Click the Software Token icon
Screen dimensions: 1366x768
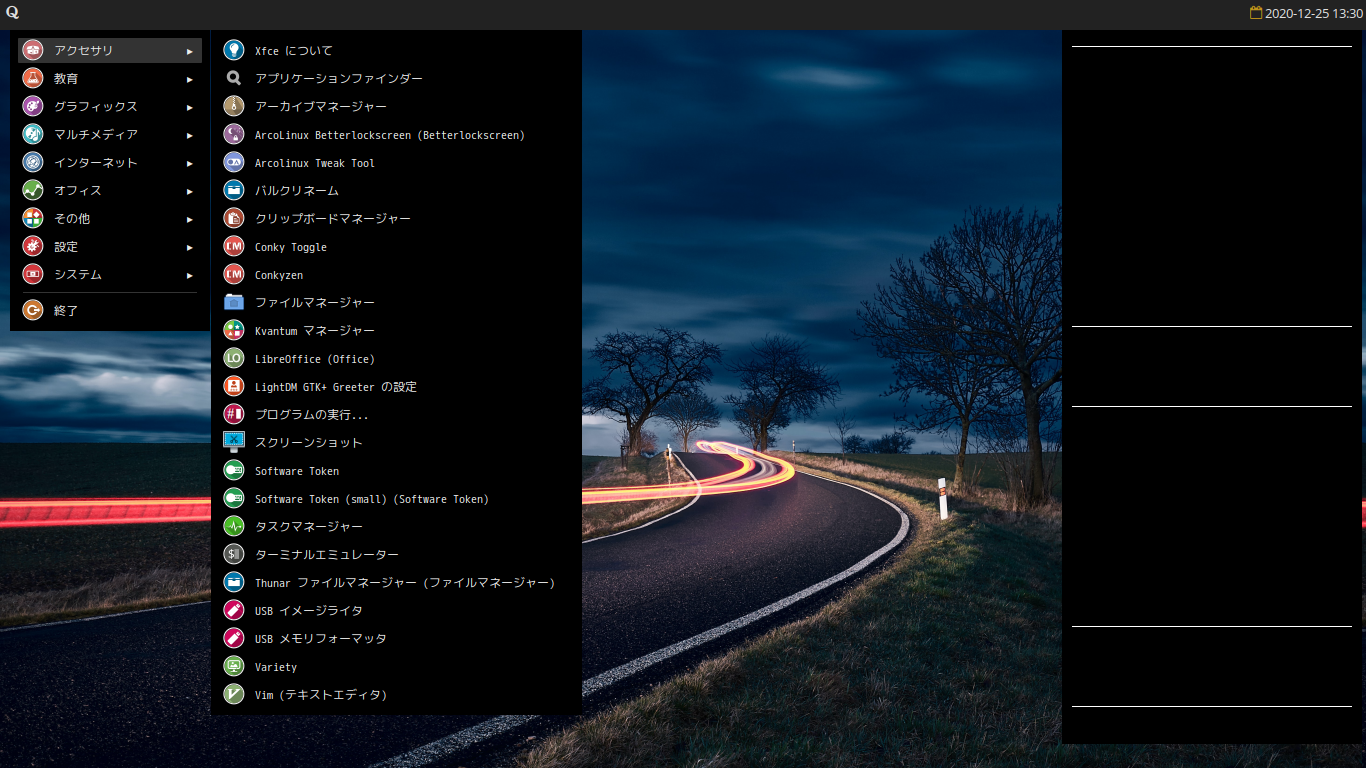point(233,470)
